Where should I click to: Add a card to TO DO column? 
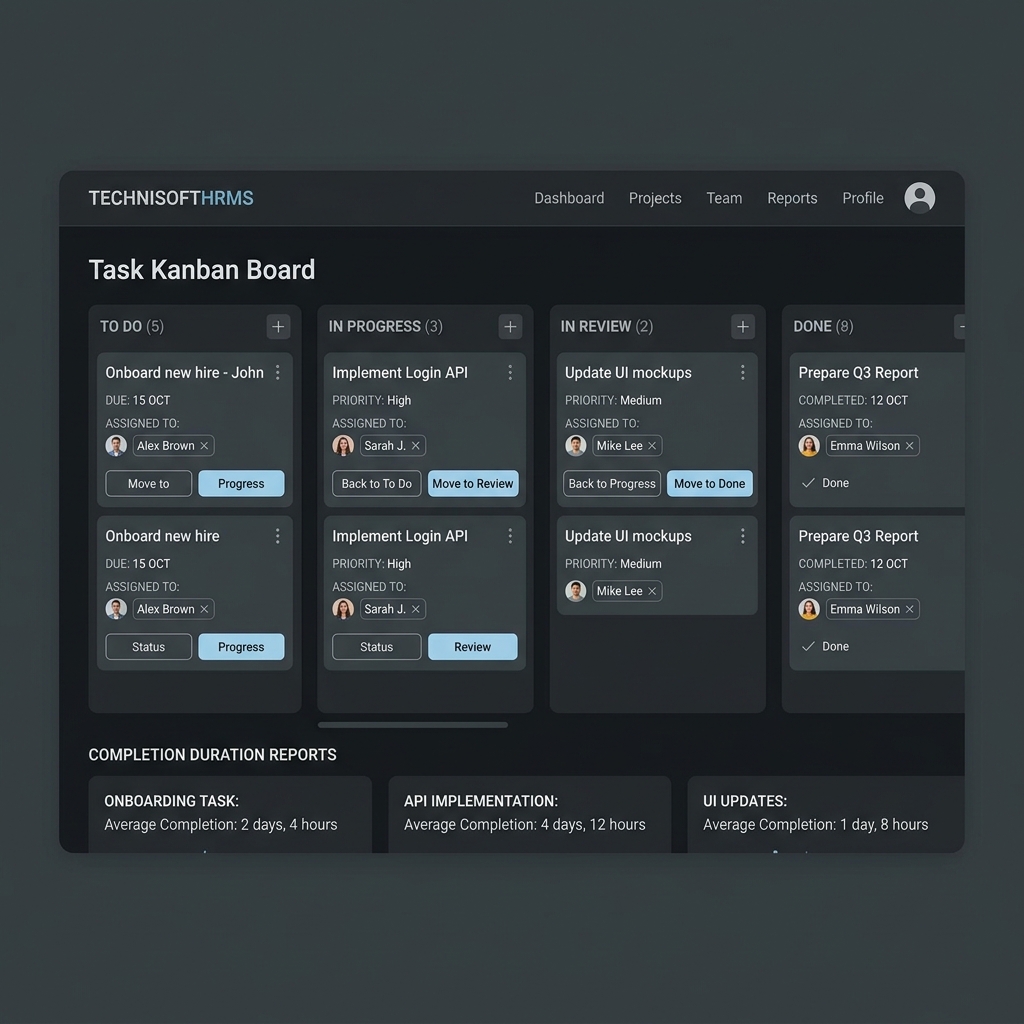[x=278, y=327]
